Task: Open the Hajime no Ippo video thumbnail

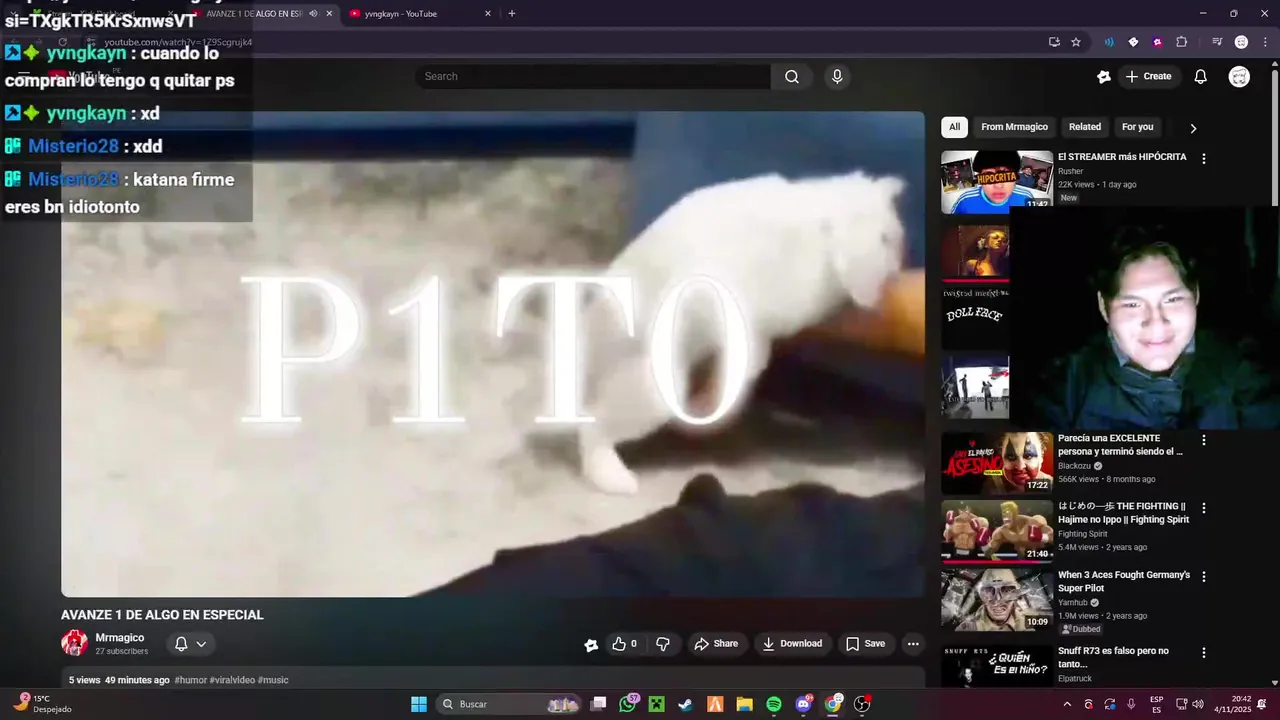Action: [x=997, y=531]
